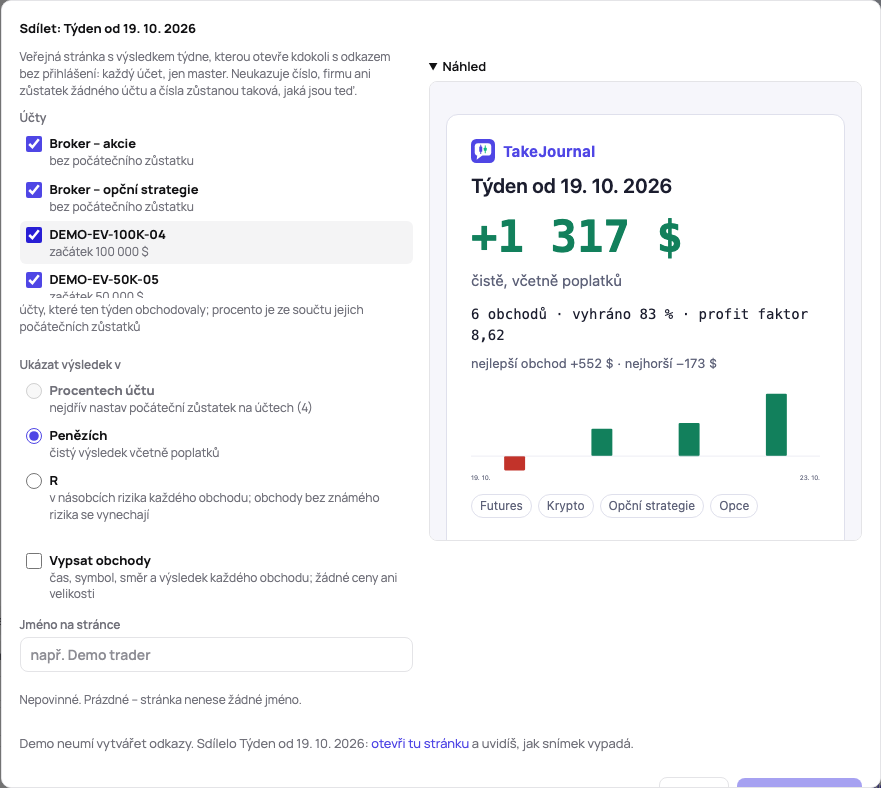Image resolution: width=881 pixels, height=788 pixels.
Task: Click the dialog title 'Sdílet: Týden od 19. 10. 2026'
Action: [108, 29]
